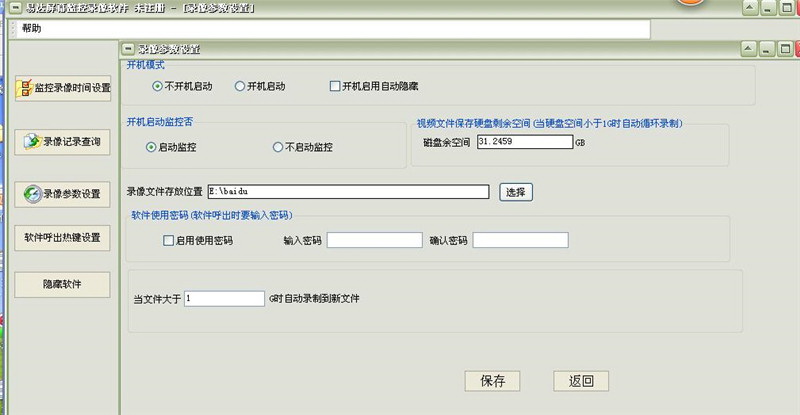The image size is (800, 415).
Task: Click the 录像文件存放位置 path field
Action: (x=348, y=191)
